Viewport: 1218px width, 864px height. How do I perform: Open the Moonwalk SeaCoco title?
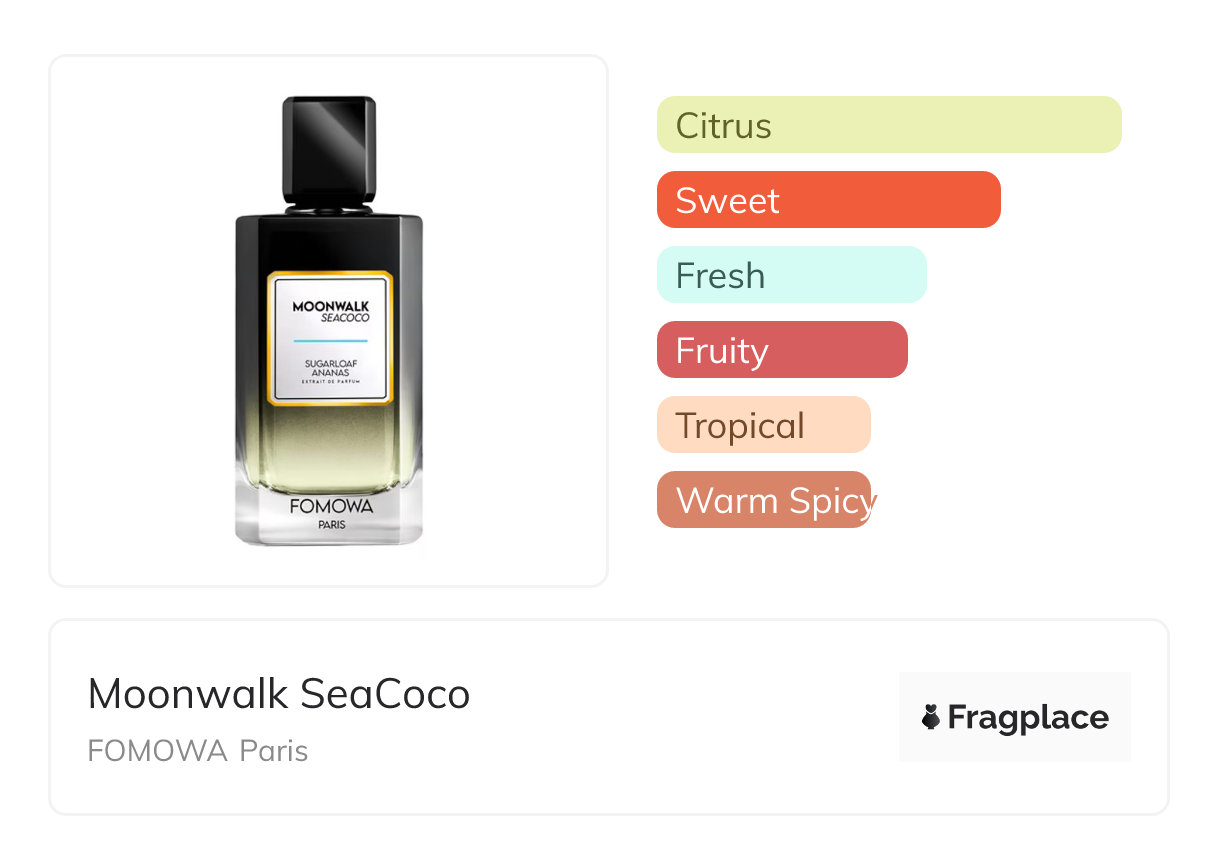(279, 694)
